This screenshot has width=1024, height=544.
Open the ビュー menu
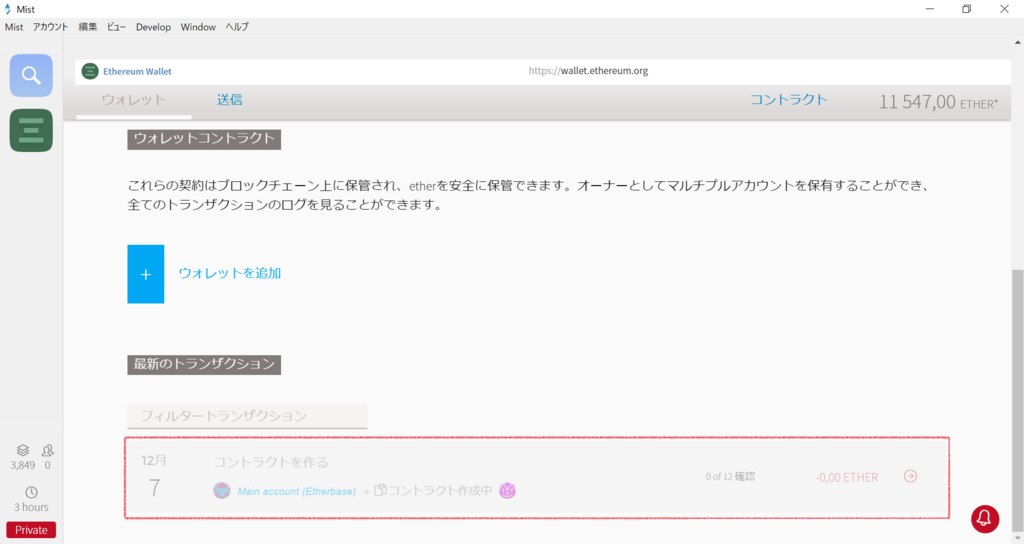[x=116, y=27]
